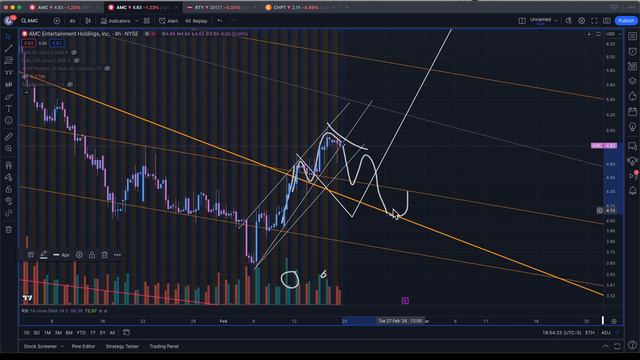Viewport: 640px width, 360px height.
Task: Open the USD currency dropdown
Action: pyautogui.click(x=613, y=34)
